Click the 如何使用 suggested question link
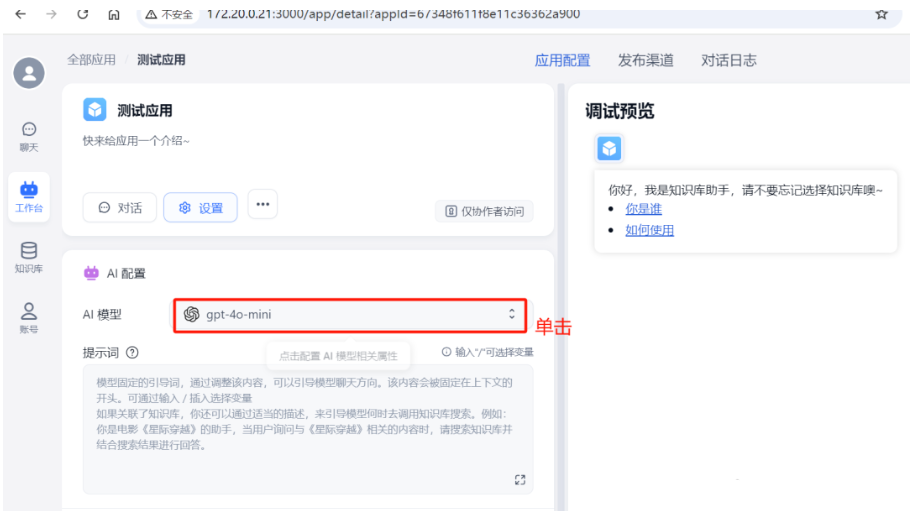 coord(649,230)
